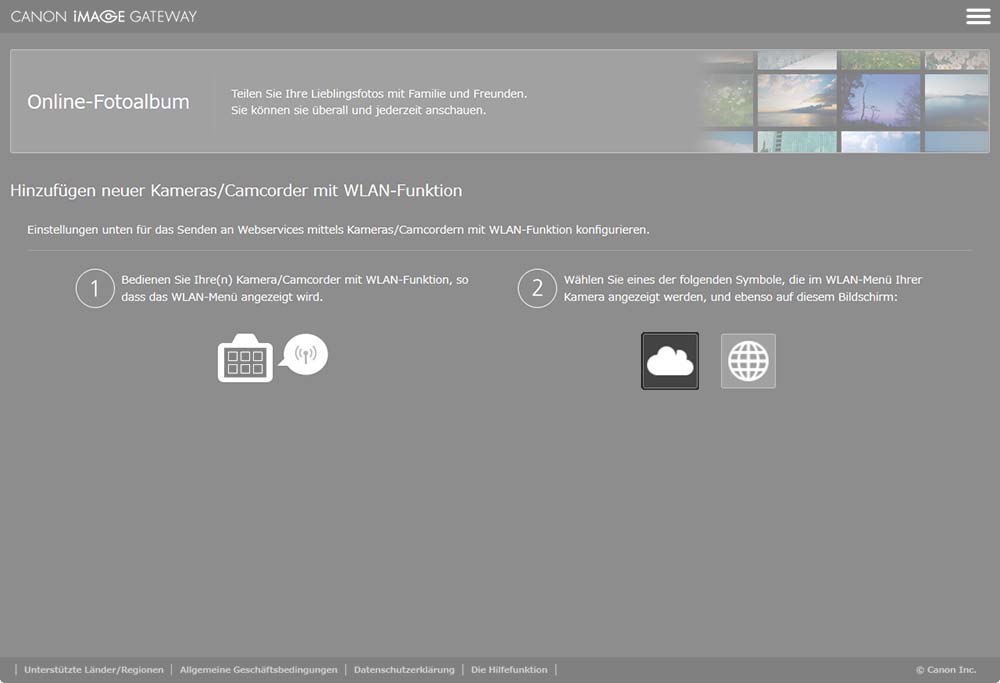
Task: Select the cloud symbol button
Action: (670, 361)
